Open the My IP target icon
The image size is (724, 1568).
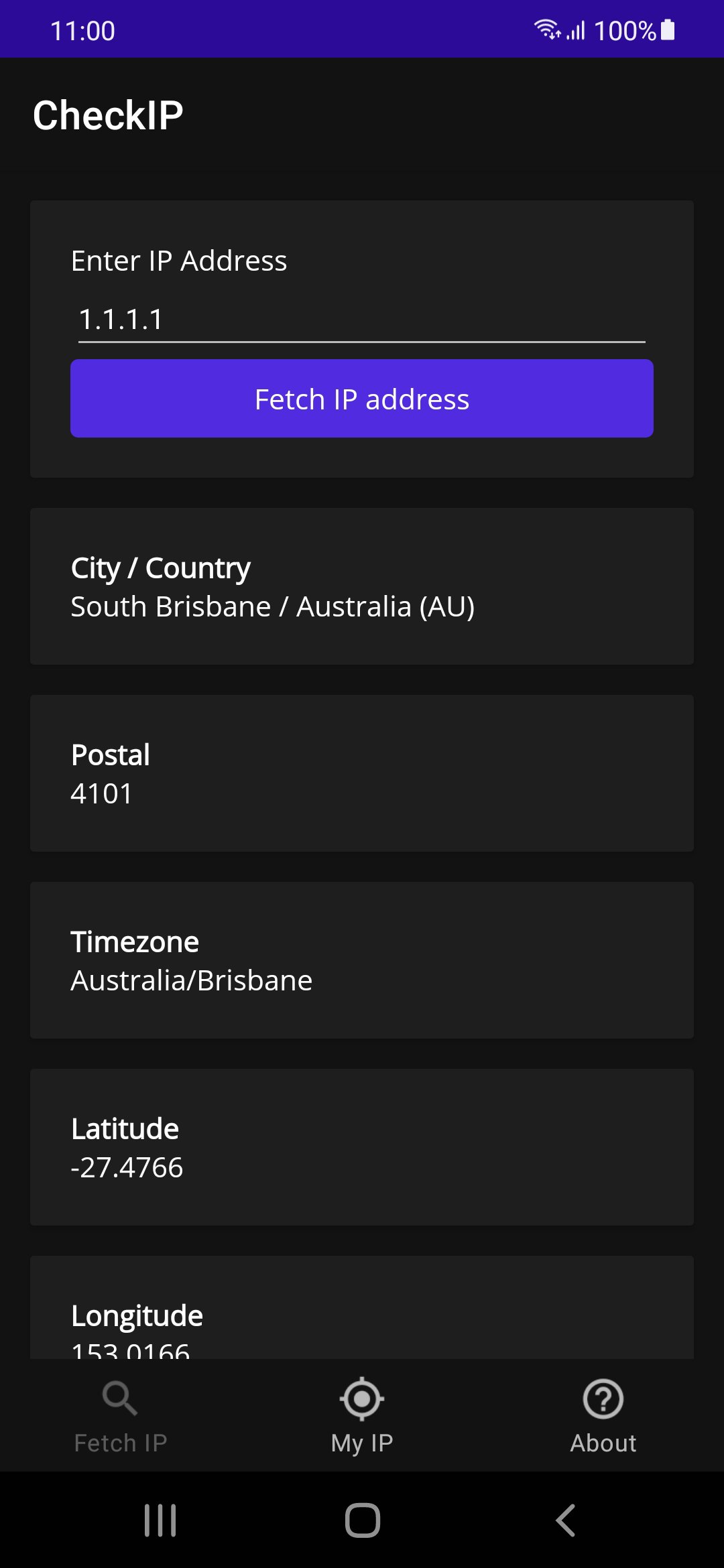(362, 1398)
